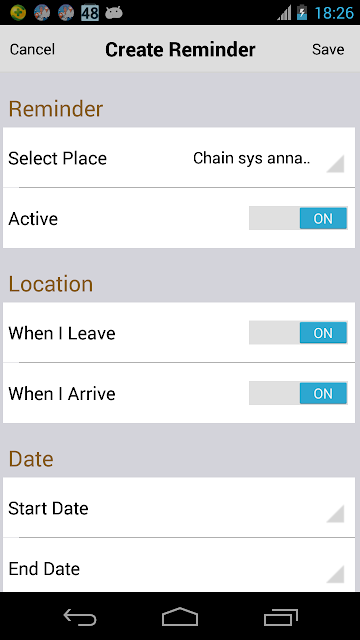360x640 pixels.
Task: Tap the 48 notification icon in status bar
Action: [x=90, y=13]
